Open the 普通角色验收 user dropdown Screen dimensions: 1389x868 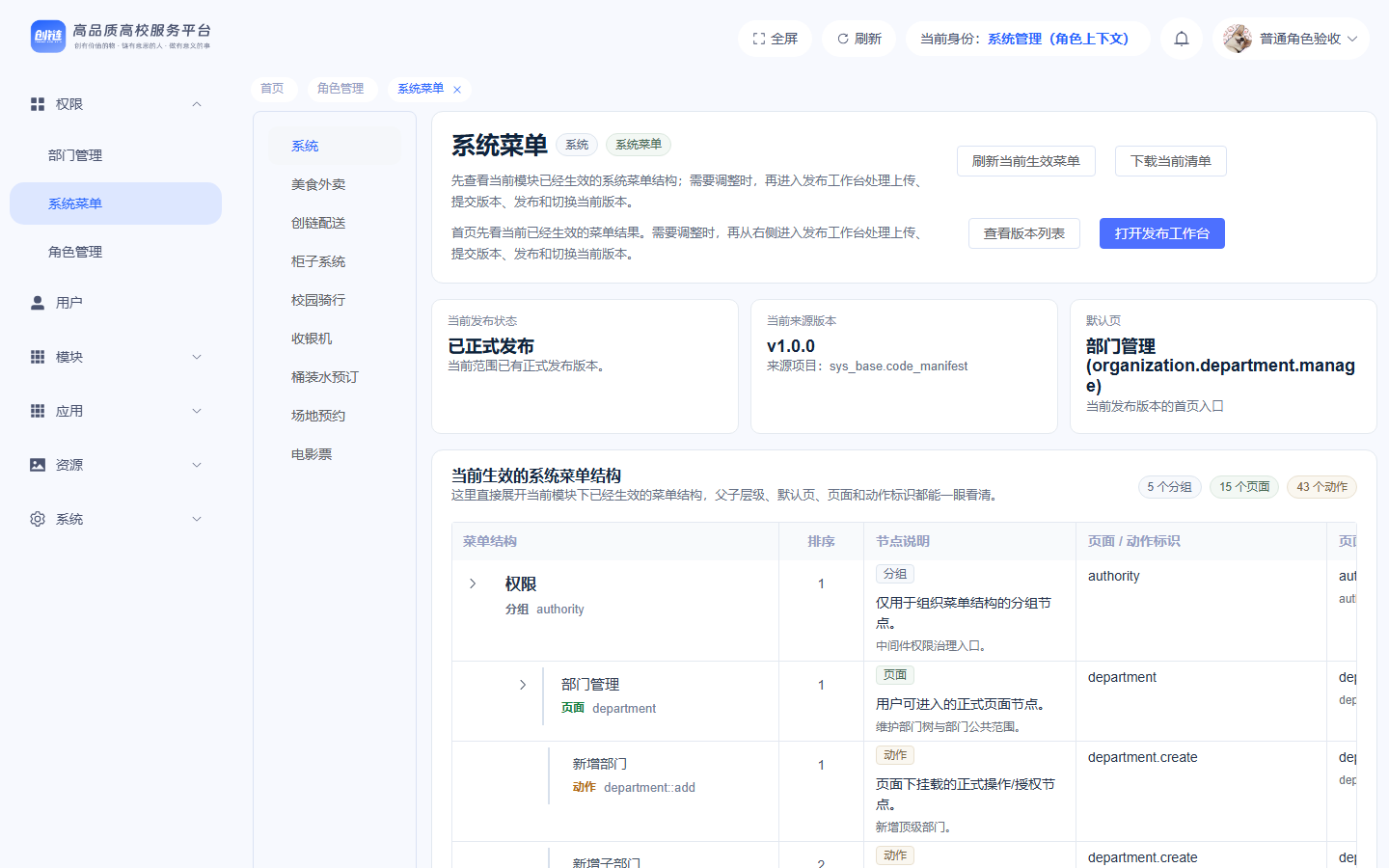1291,39
